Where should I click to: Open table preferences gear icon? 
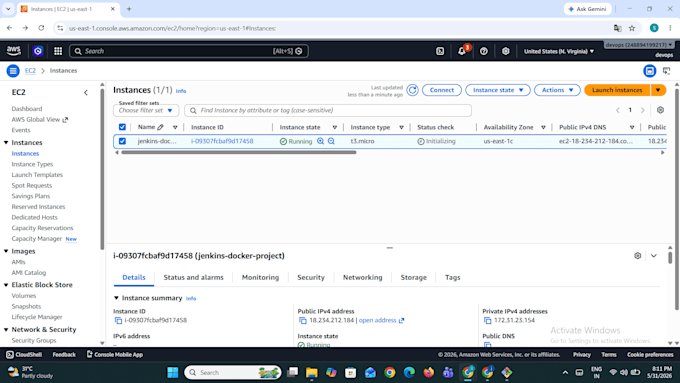[x=660, y=110]
